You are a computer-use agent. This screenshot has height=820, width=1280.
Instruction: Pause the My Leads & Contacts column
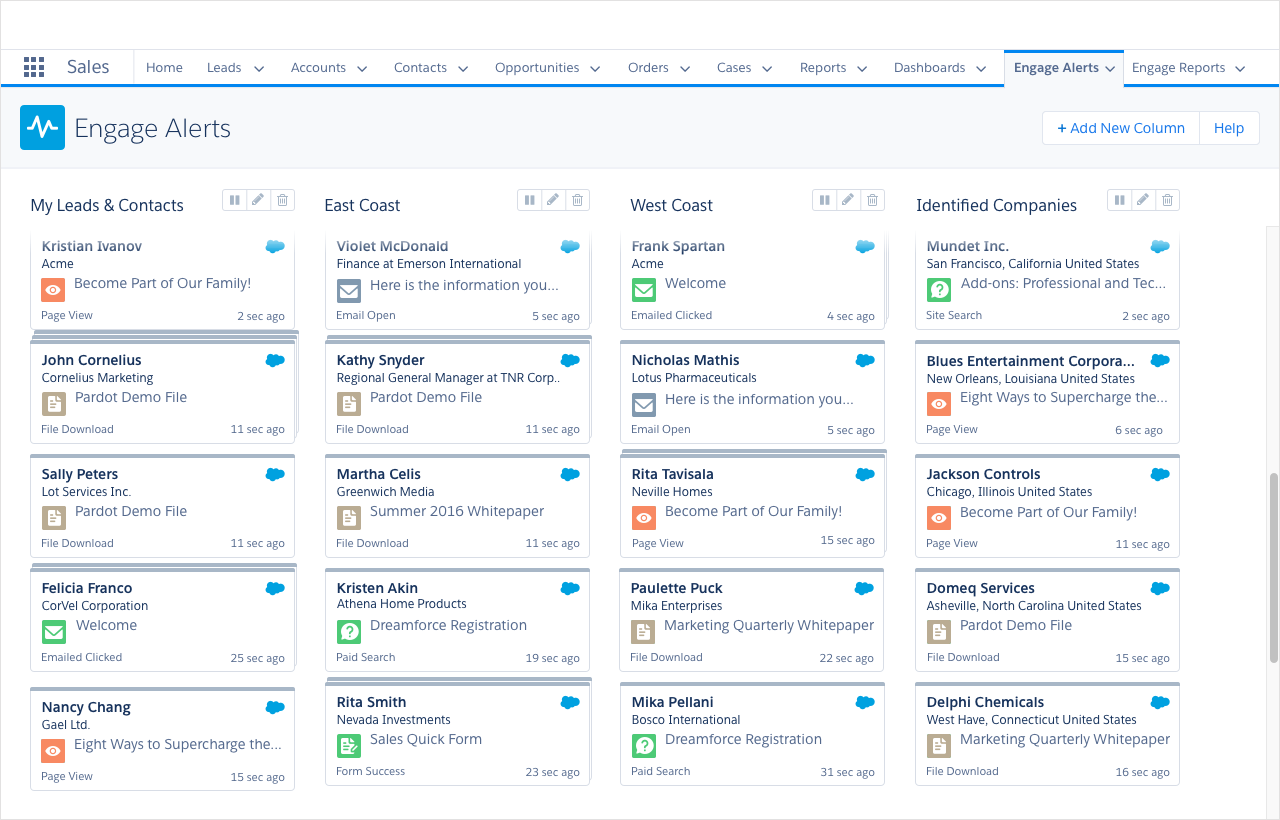234,200
